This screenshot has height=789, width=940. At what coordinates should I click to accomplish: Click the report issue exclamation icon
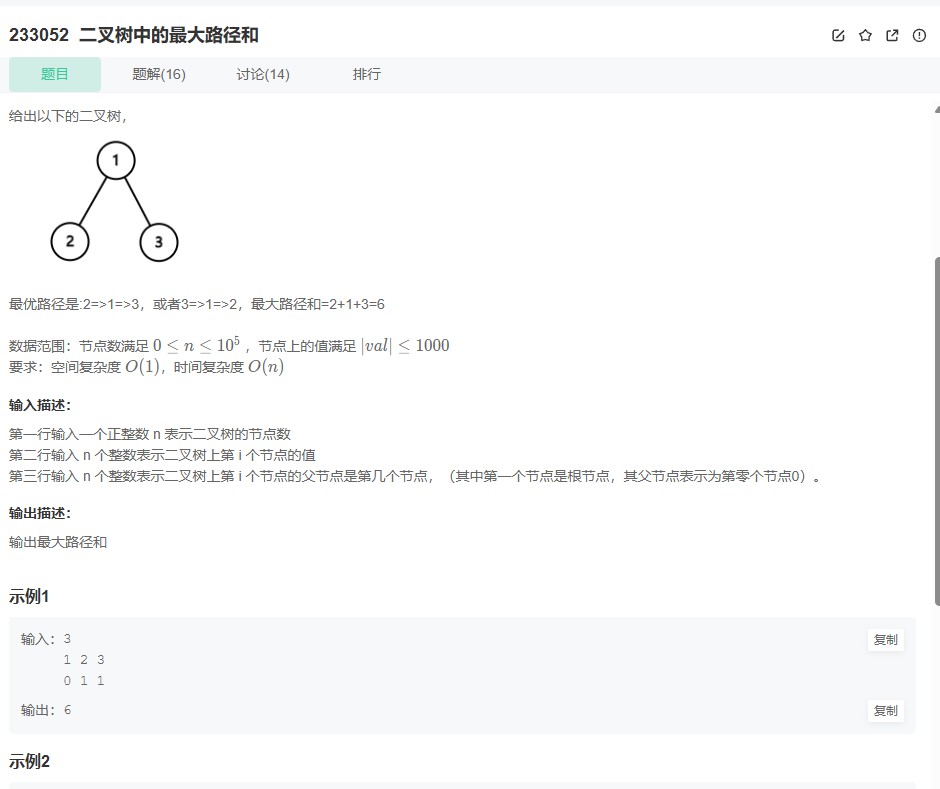point(919,35)
